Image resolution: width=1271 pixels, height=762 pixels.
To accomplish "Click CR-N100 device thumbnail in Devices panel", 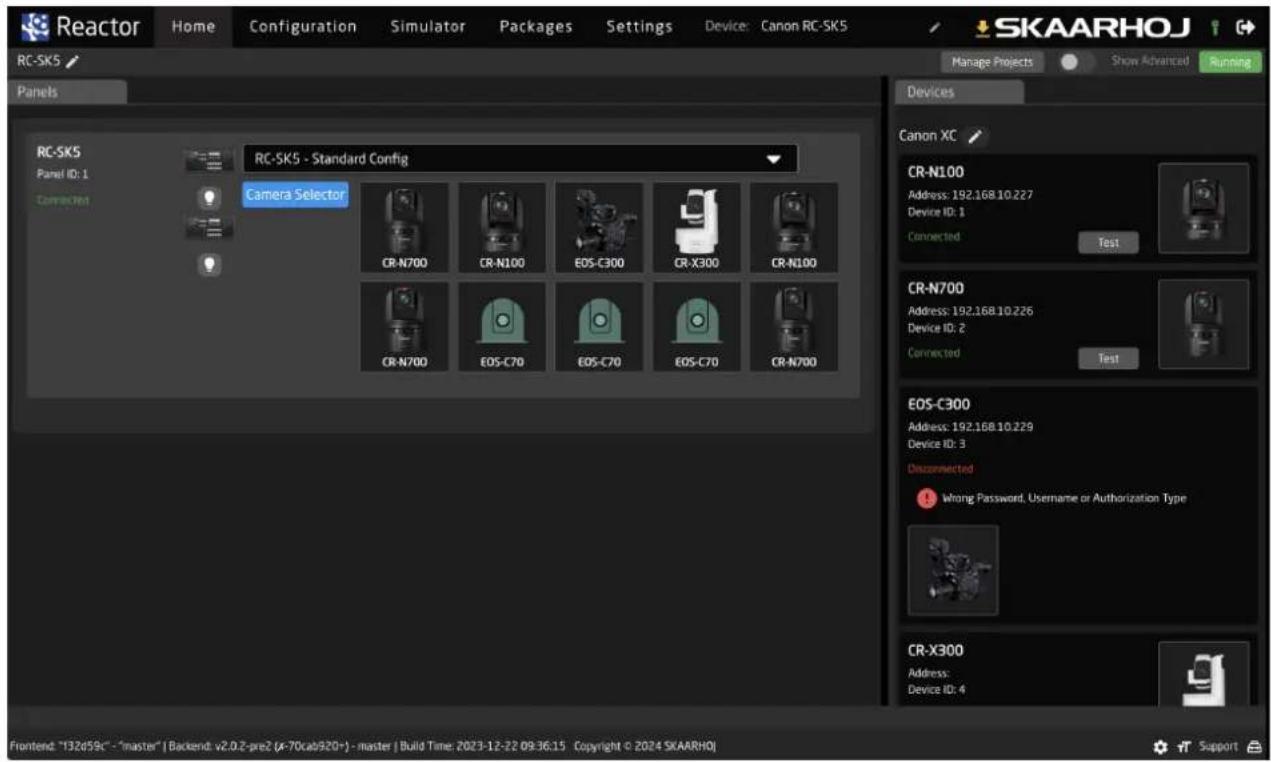I will tap(1203, 208).
